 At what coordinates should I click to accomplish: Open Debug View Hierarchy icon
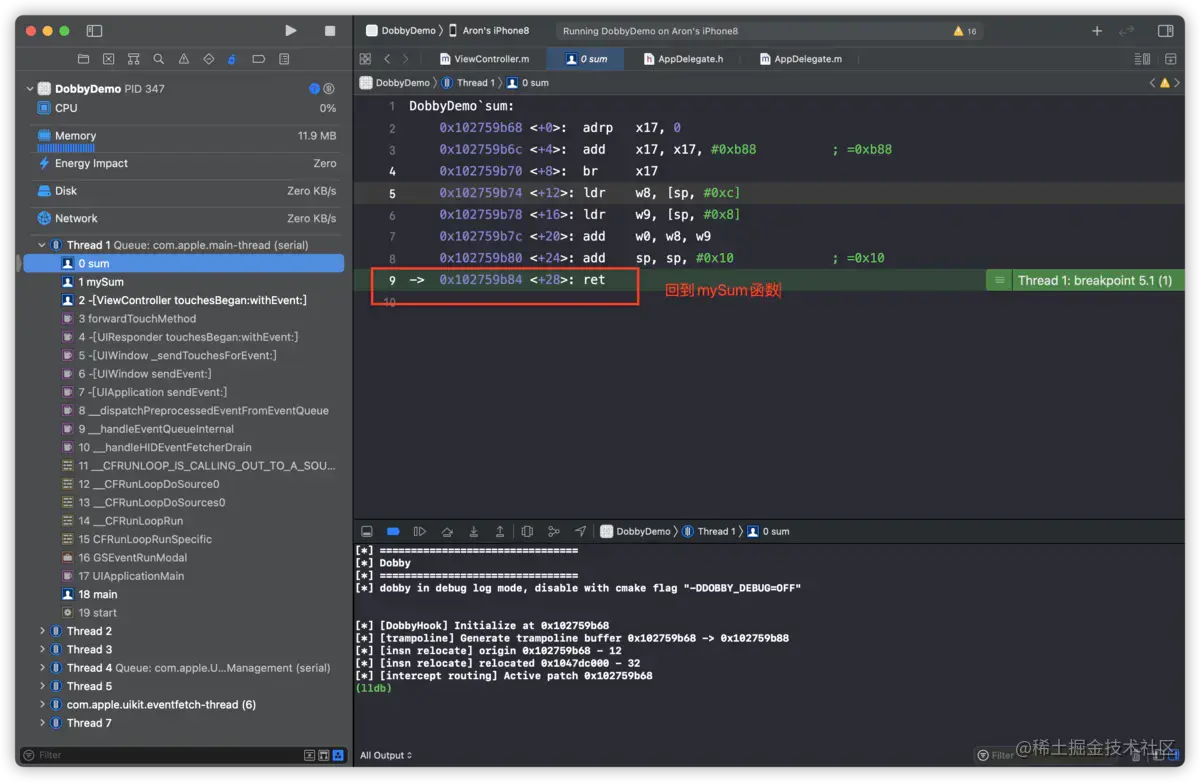[527, 531]
